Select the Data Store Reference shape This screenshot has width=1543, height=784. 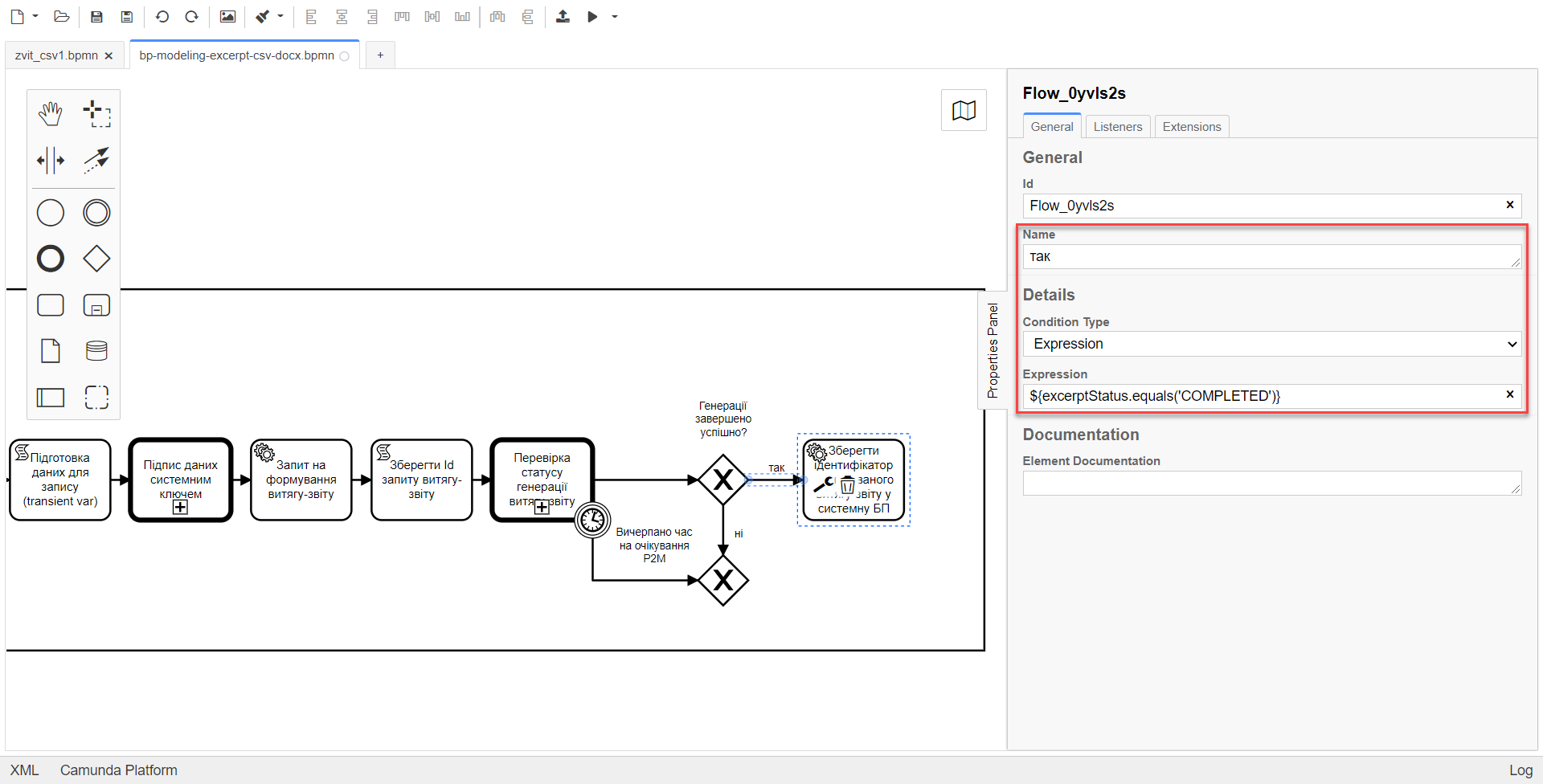96,351
